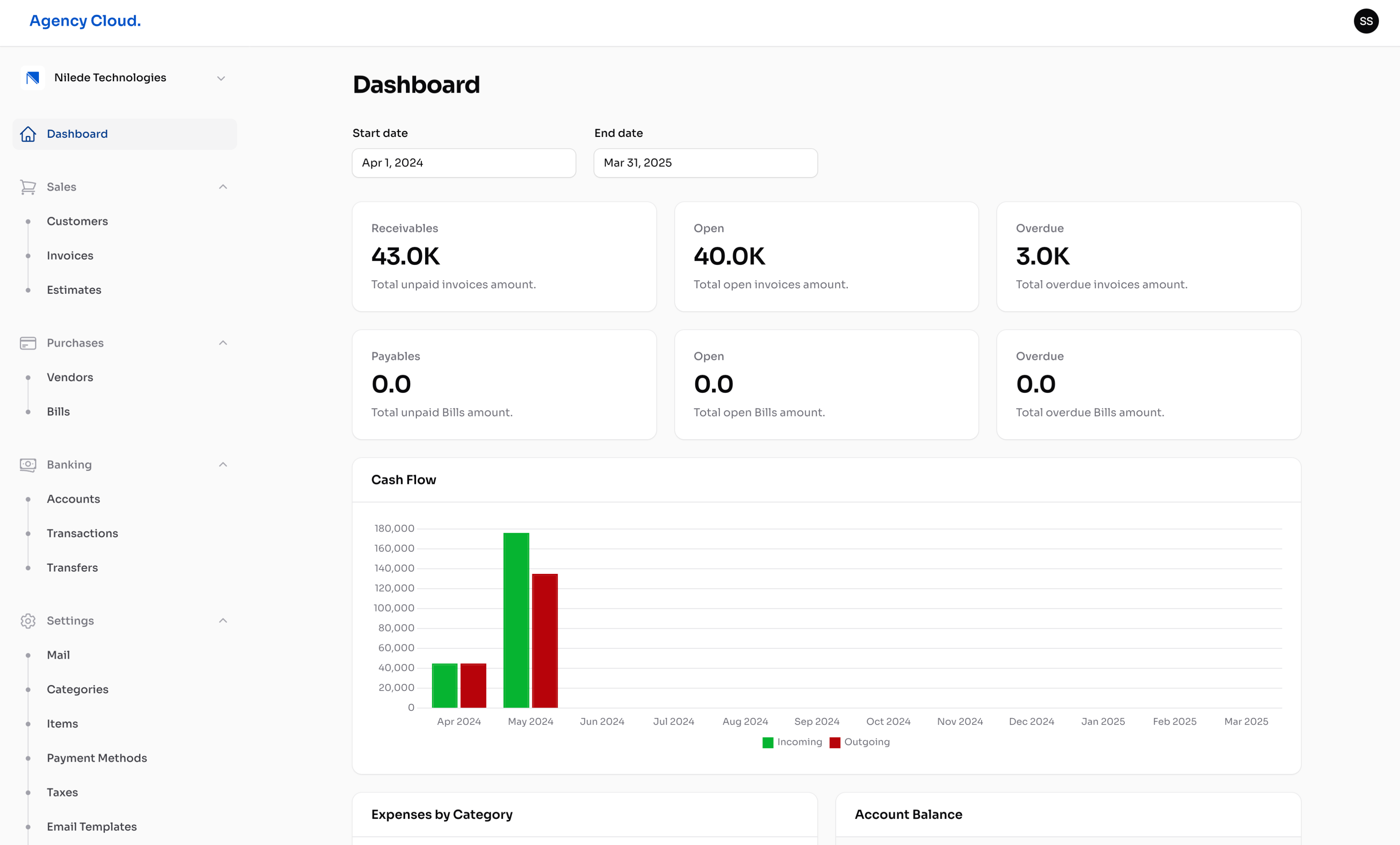Image resolution: width=1400 pixels, height=845 pixels.
Task: Click the Sales cart icon
Action: pos(28,187)
